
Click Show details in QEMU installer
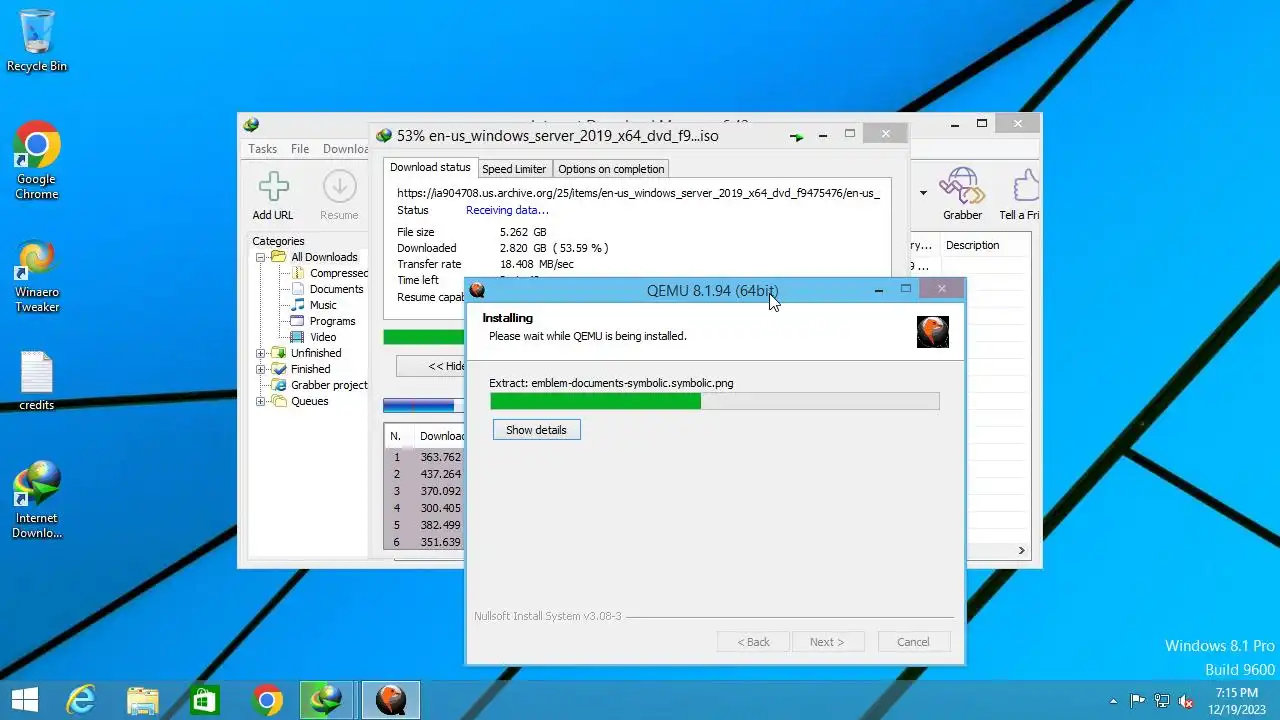coord(536,430)
